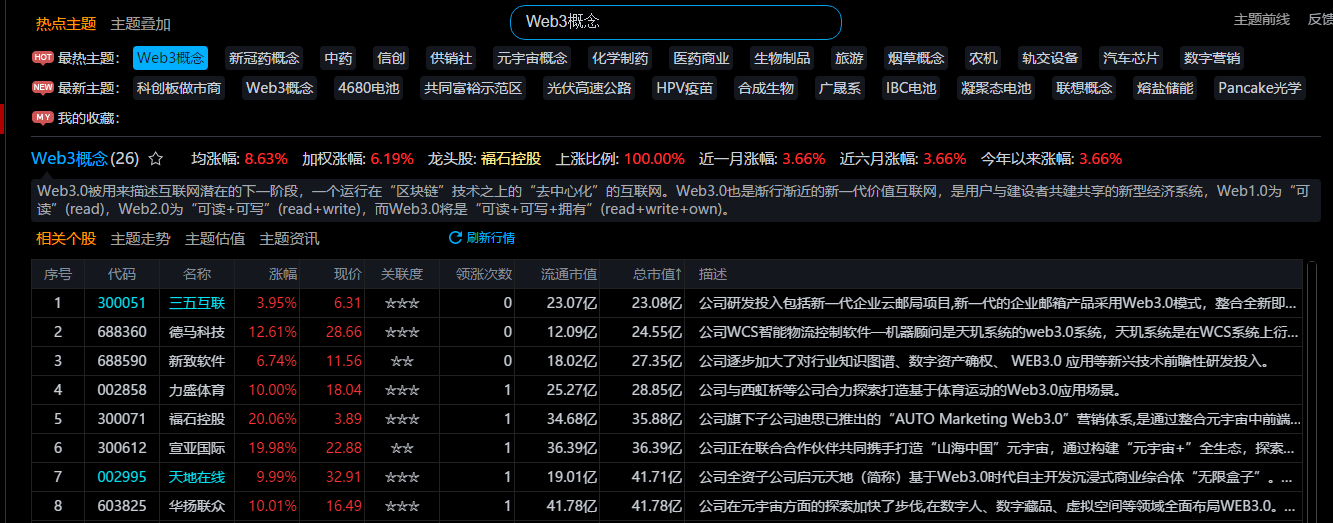Sort table by 涨幅 column header
Screen dimensions: 1333x523
click(283, 274)
